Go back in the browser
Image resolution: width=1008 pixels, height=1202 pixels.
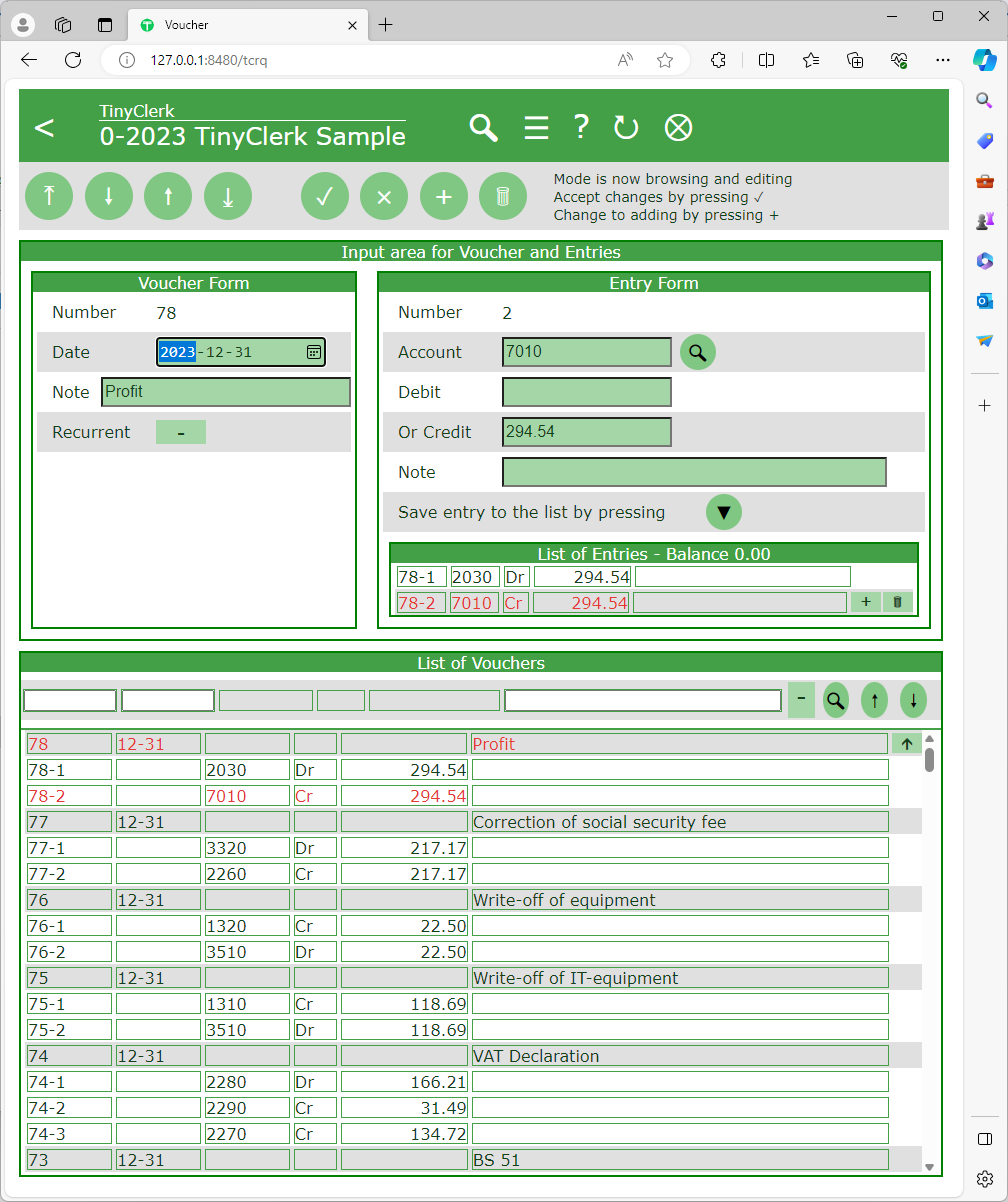(x=29, y=60)
